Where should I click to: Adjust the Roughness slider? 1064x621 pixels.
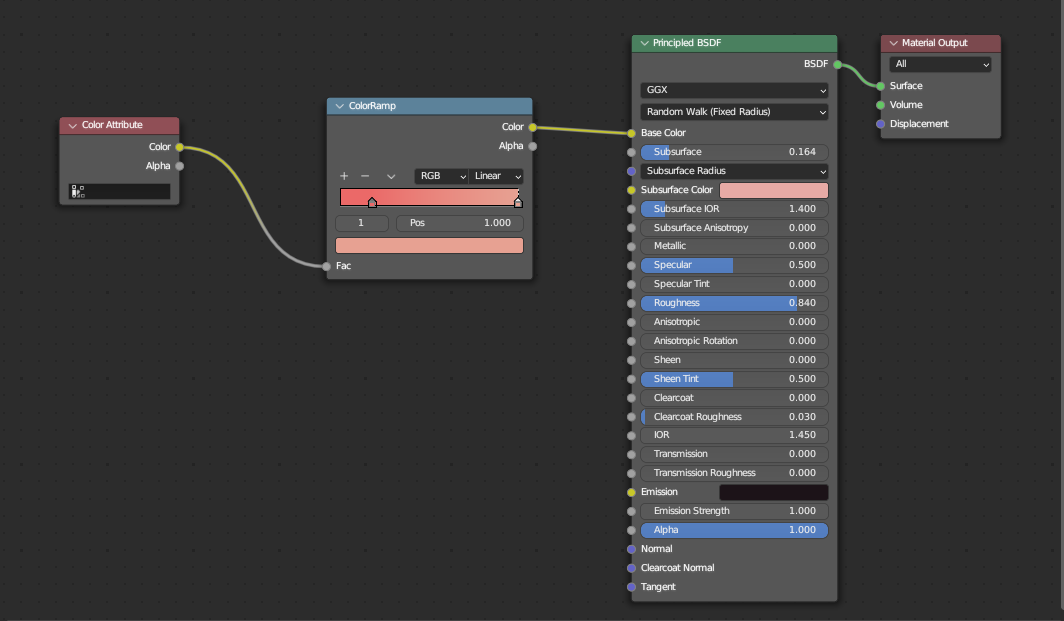[x=734, y=303]
